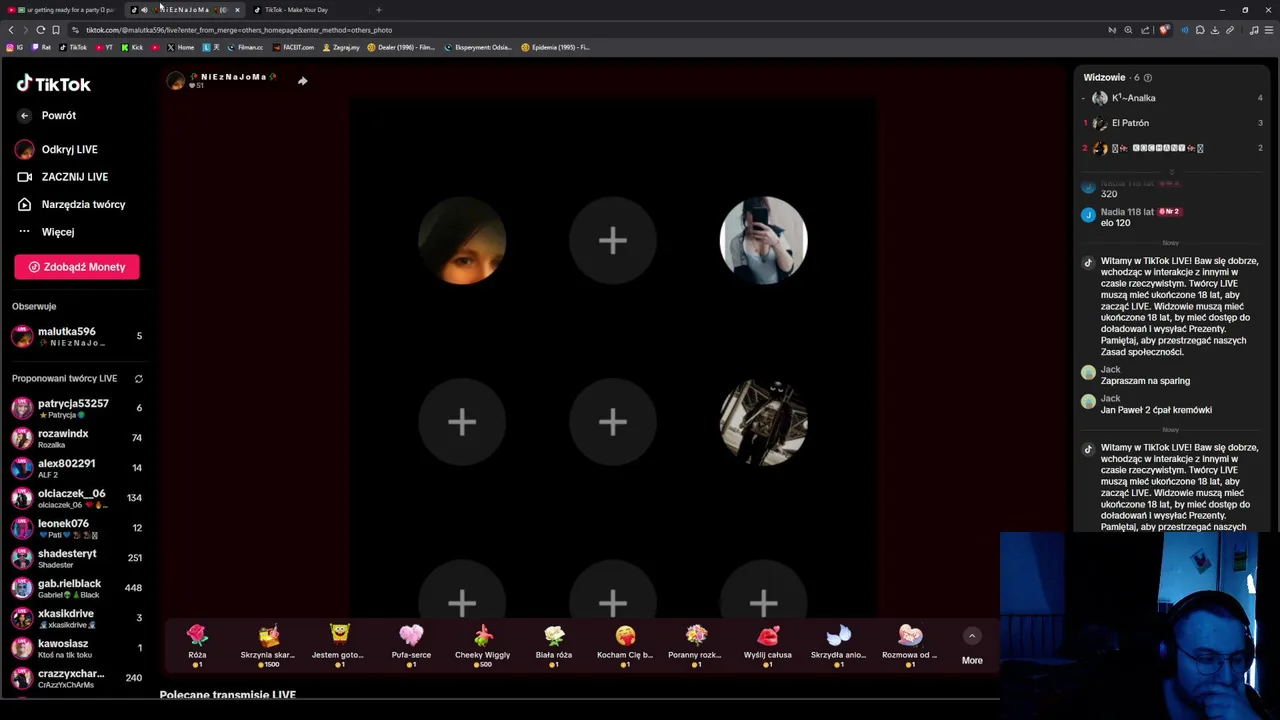Open browser downloads icon
Viewport: 1280px width, 720px height.
coord(1215,30)
